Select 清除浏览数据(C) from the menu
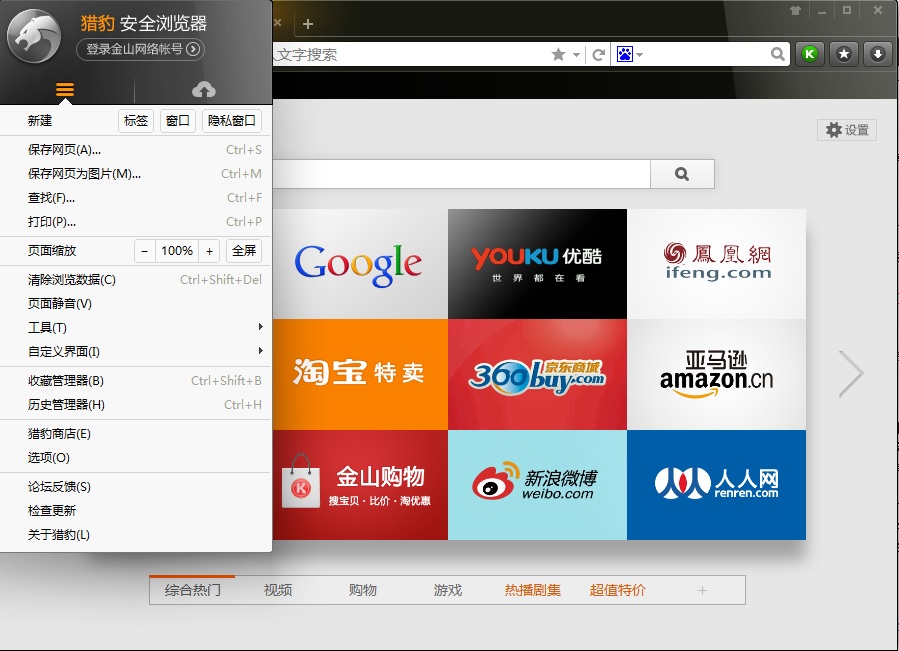 point(72,280)
